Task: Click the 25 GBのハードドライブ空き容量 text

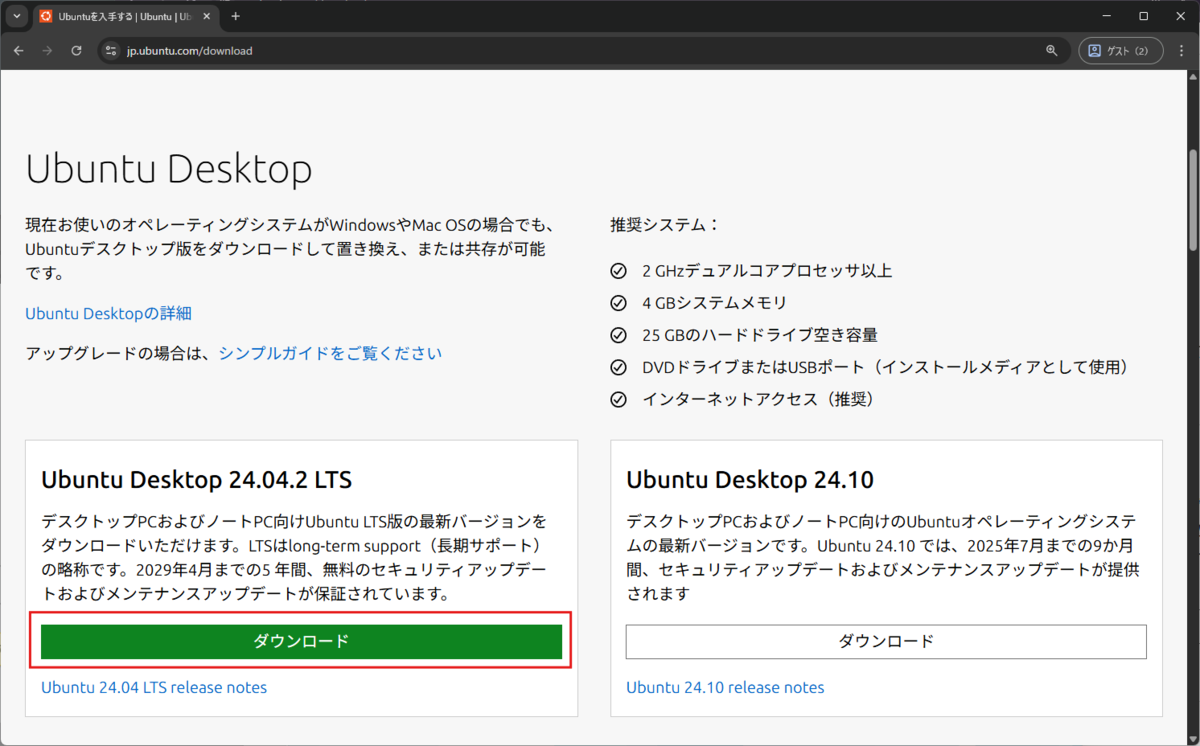Action: tap(759, 335)
